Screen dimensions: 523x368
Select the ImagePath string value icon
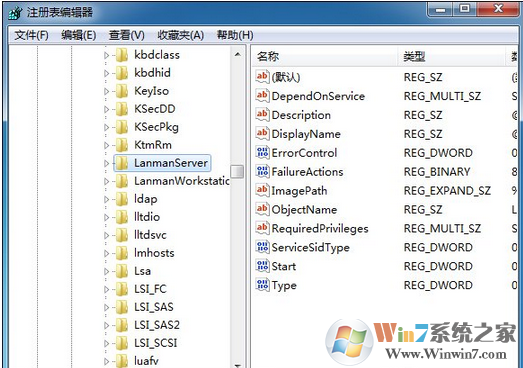click(x=262, y=190)
